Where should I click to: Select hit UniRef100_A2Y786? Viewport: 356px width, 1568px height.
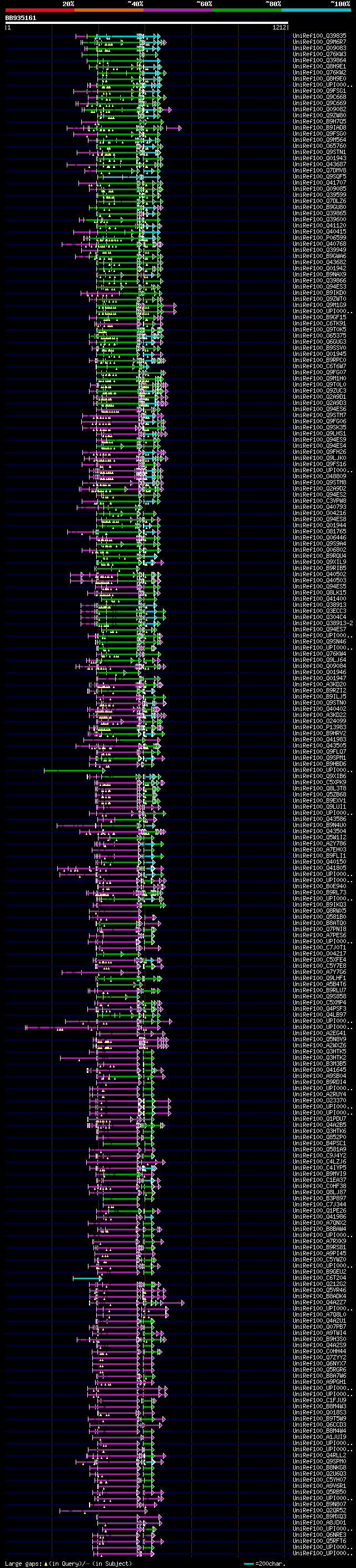coord(319,844)
